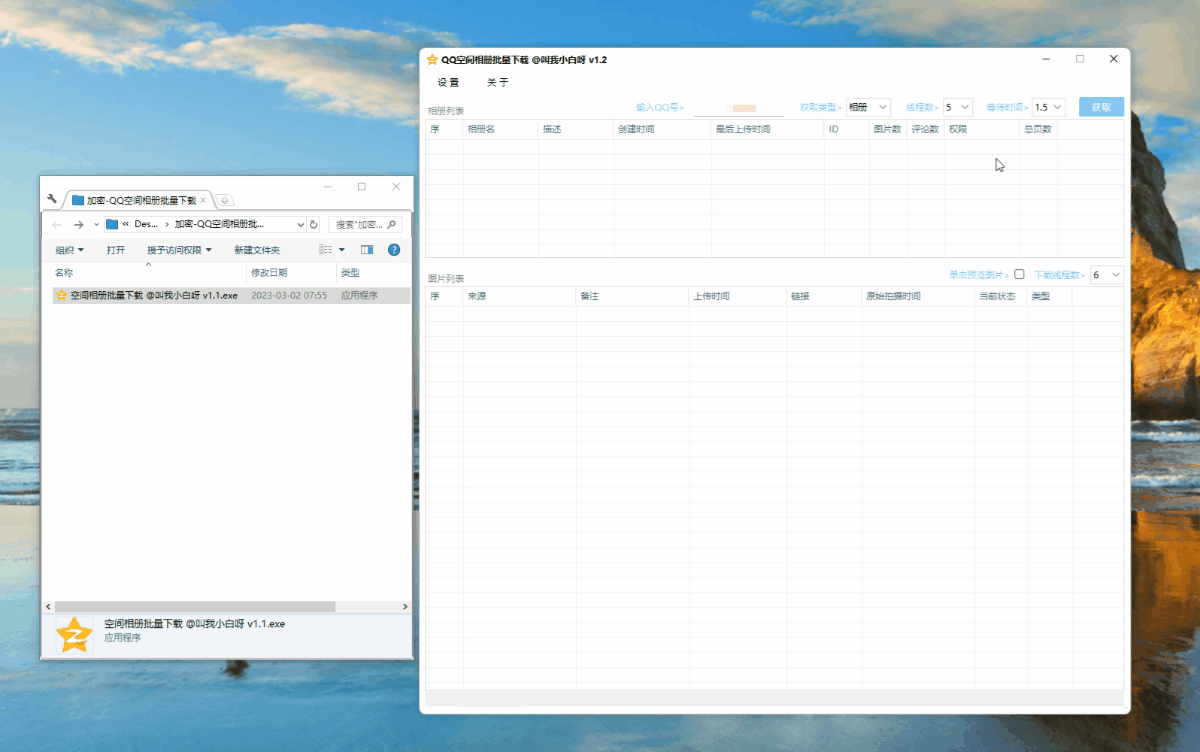Toggle the preview pane icon in Explorer toolbar
The image size is (1200, 752).
(367, 250)
